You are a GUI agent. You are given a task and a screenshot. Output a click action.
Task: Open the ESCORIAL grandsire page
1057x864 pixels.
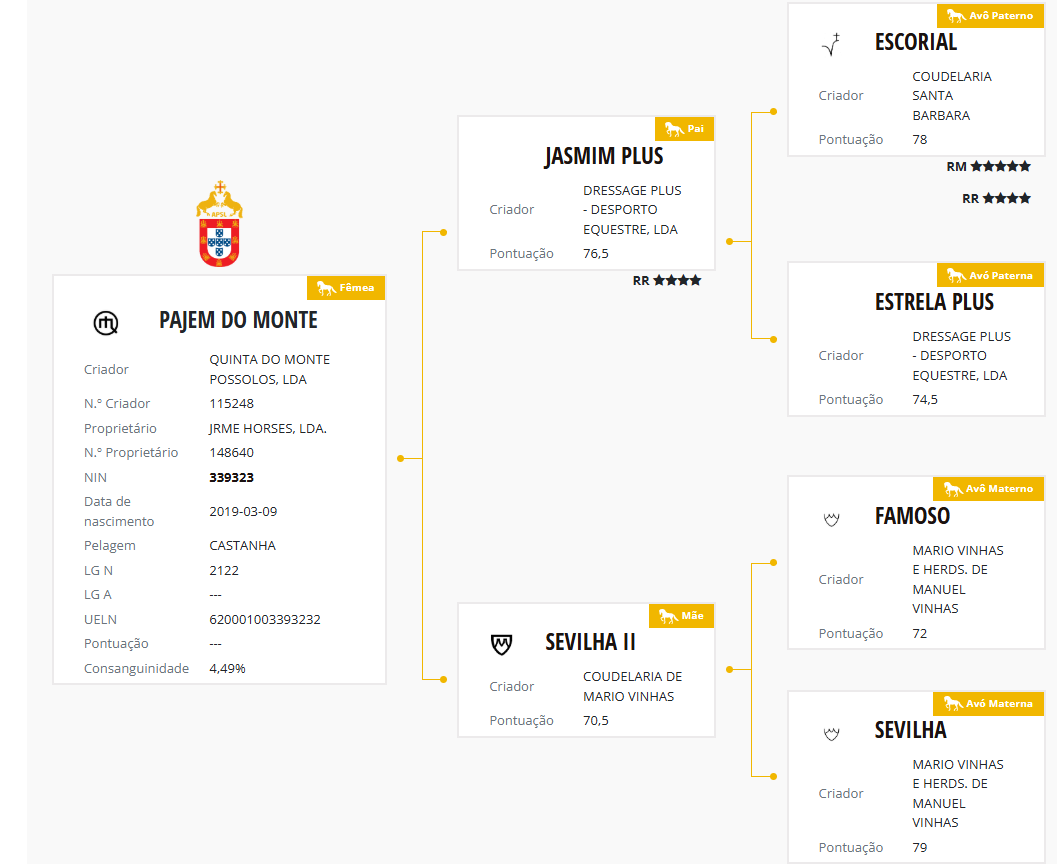(916, 42)
